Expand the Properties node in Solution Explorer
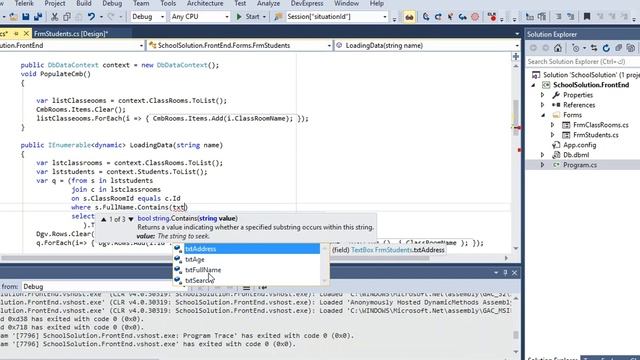The image size is (640, 360). click(x=542, y=95)
